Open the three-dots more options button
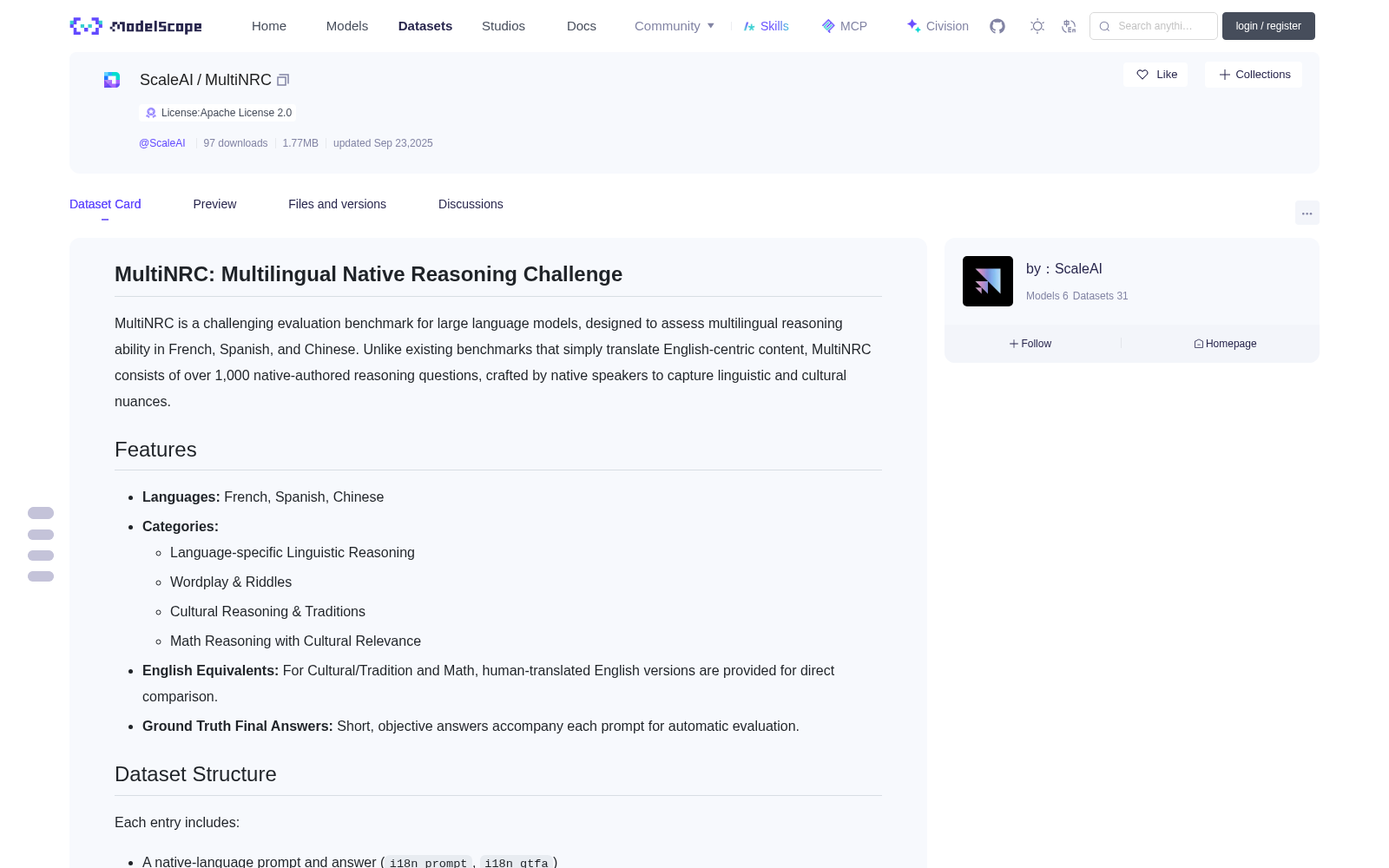 click(x=1307, y=213)
